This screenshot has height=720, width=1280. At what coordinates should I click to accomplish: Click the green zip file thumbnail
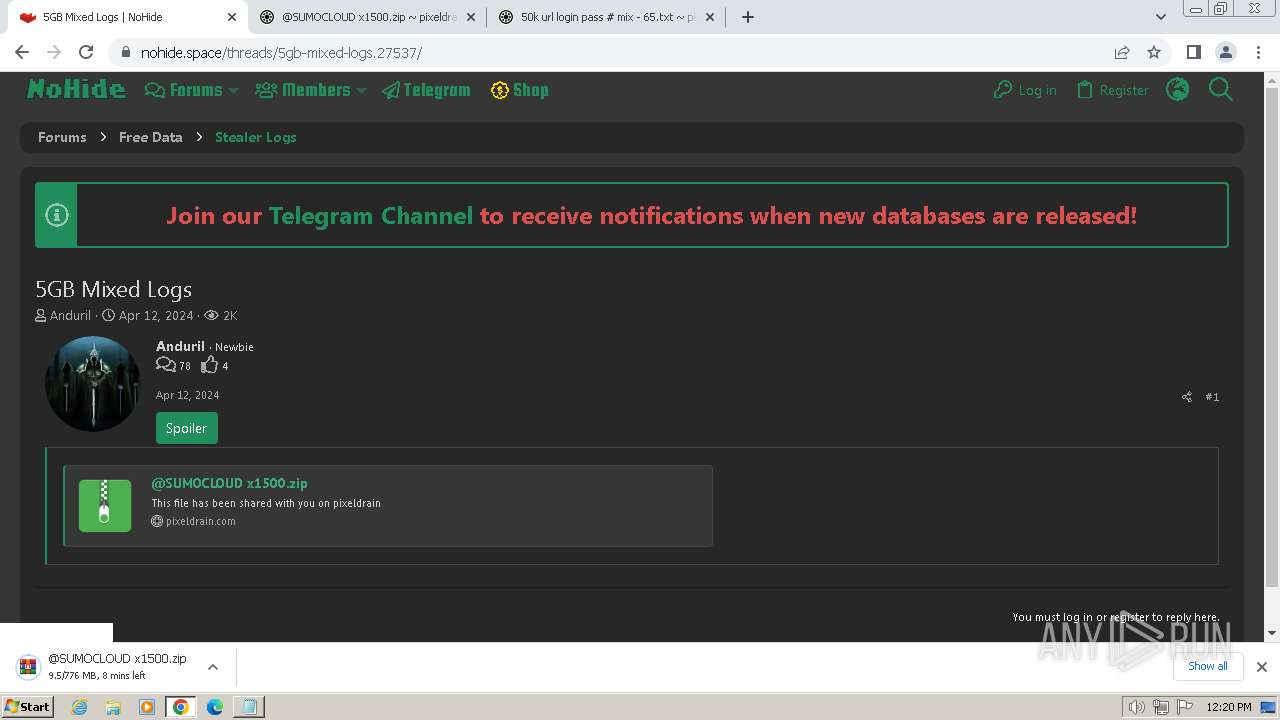tap(105, 505)
